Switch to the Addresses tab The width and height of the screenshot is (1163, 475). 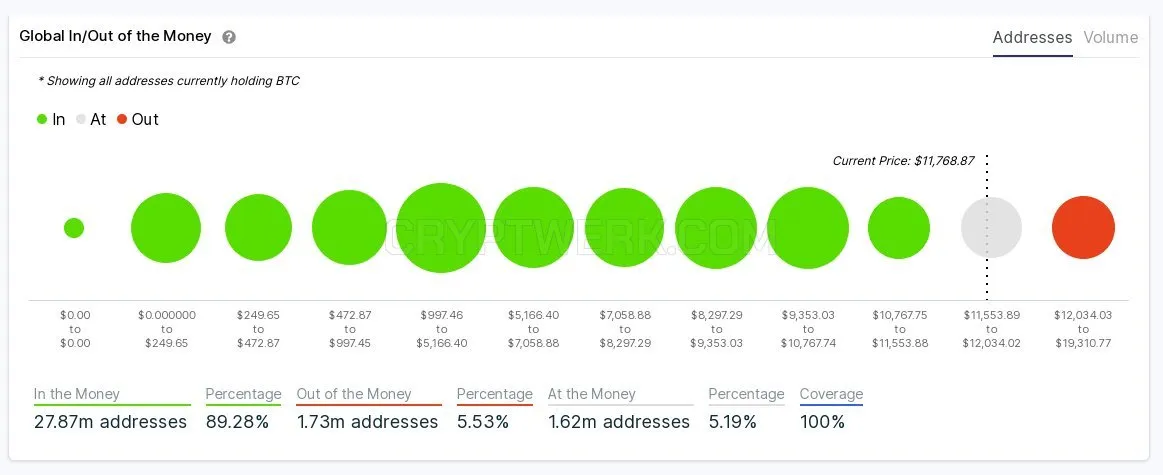(x=1032, y=37)
